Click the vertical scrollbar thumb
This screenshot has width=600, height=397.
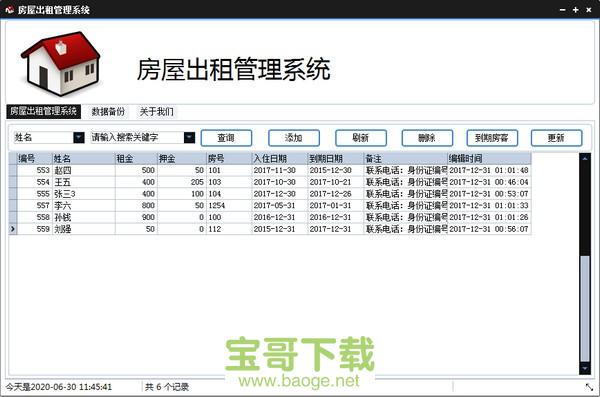[x=585, y=309]
